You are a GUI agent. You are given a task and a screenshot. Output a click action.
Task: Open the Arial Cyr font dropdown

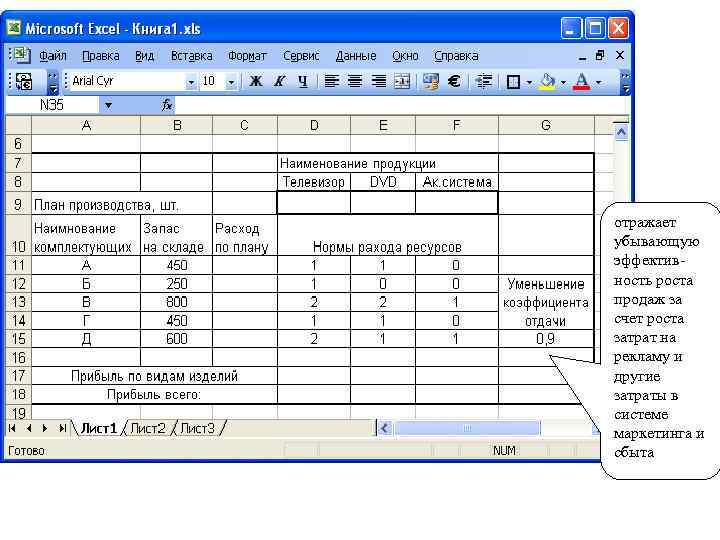pyautogui.click(x=191, y=82)
